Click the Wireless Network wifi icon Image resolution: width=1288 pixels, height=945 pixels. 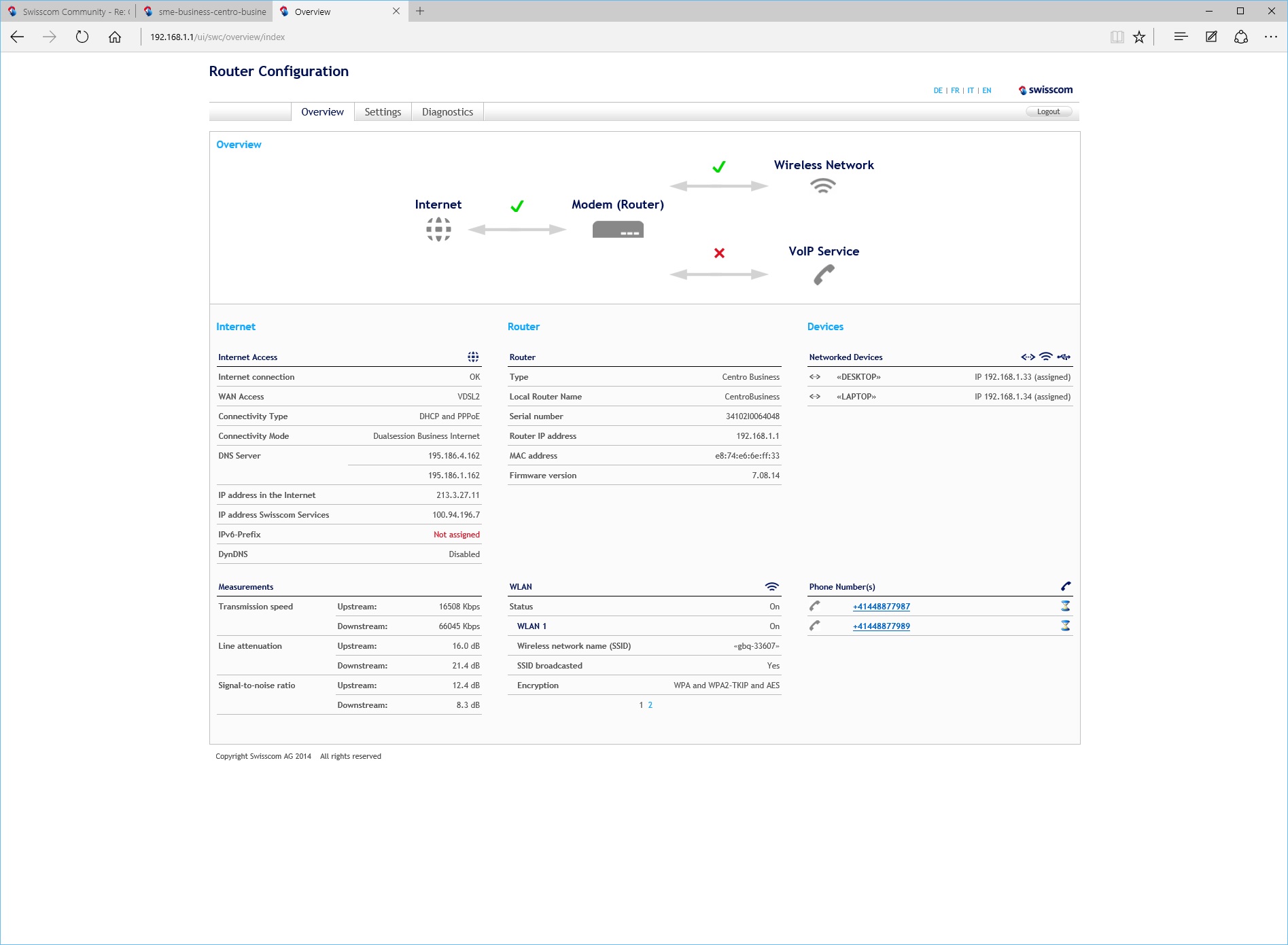[823, 186]
